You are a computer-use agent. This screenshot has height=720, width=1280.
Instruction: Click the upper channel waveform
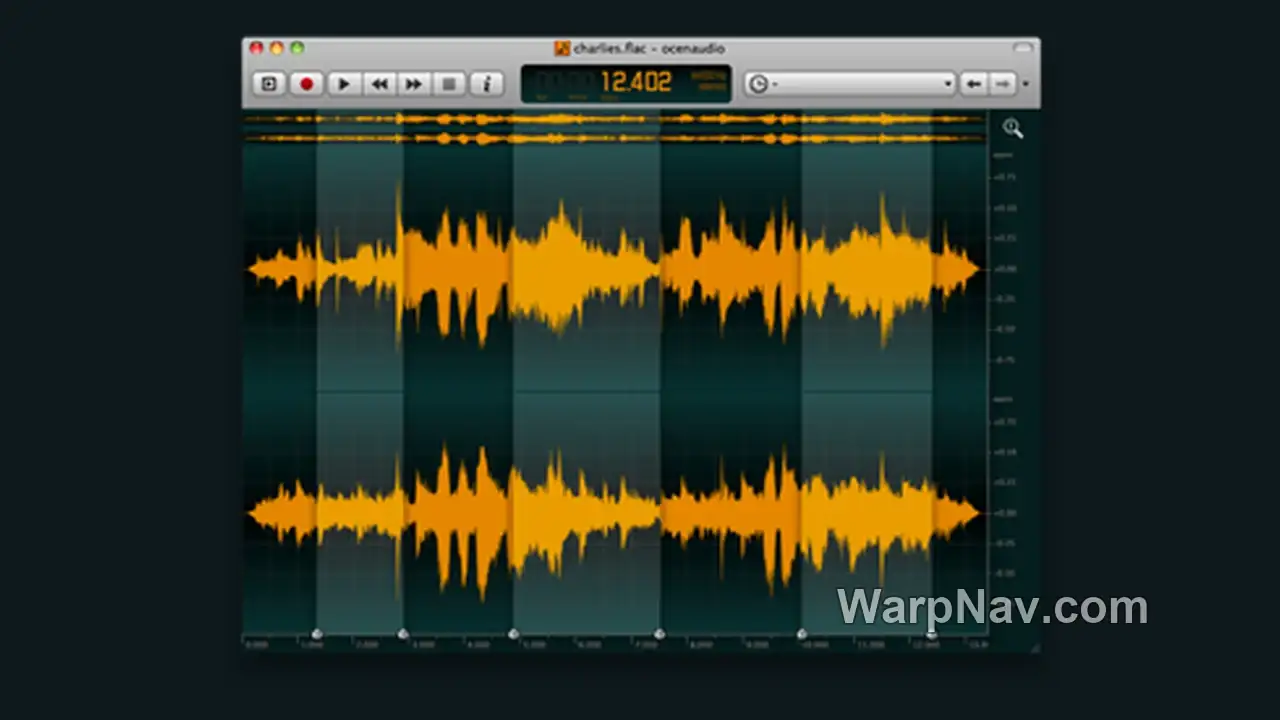615,269
